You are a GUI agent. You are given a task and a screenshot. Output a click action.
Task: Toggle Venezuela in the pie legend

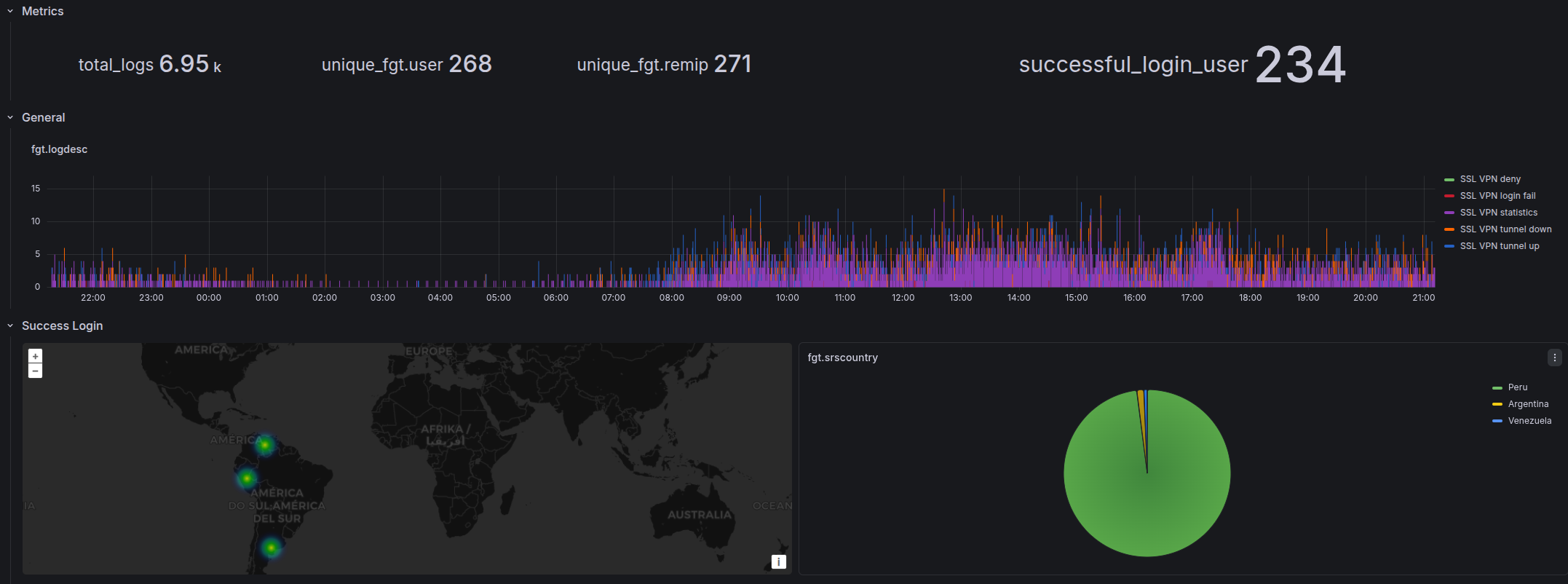pyautogui.click(x=1529, y=421)
